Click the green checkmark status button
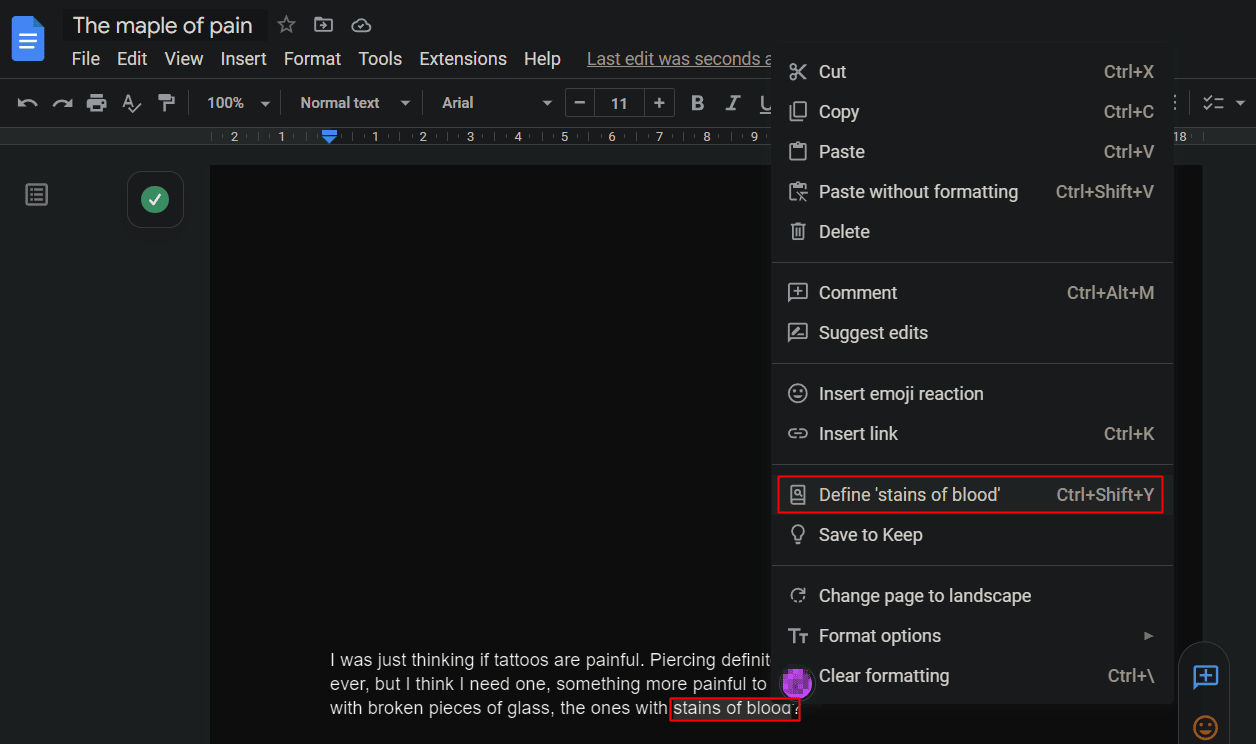Viewport: 1256px width, 744px height. (x=155, y=200)
